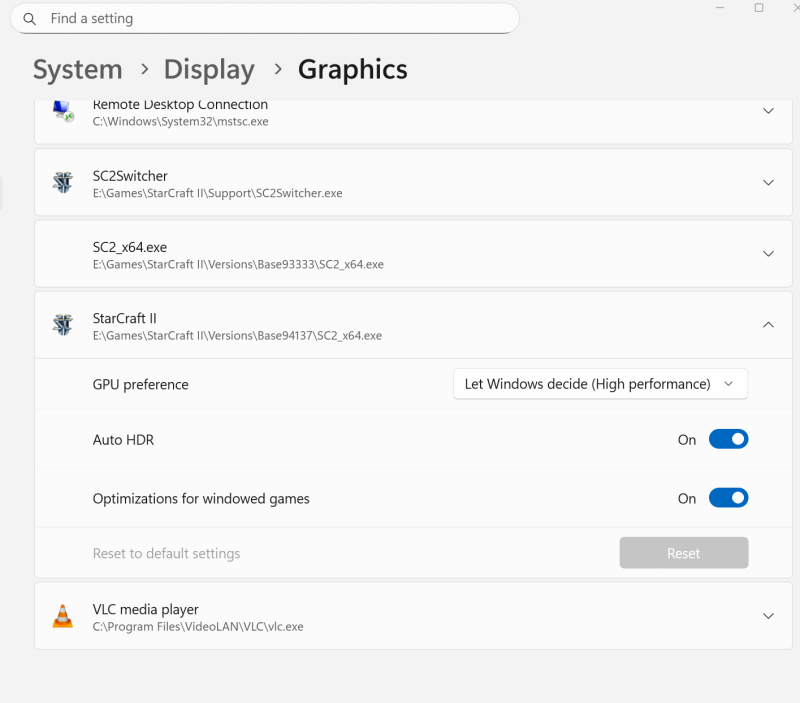Click the breadcrumb arrow after System
Viewport: 800px width, 703px height.
145,69
